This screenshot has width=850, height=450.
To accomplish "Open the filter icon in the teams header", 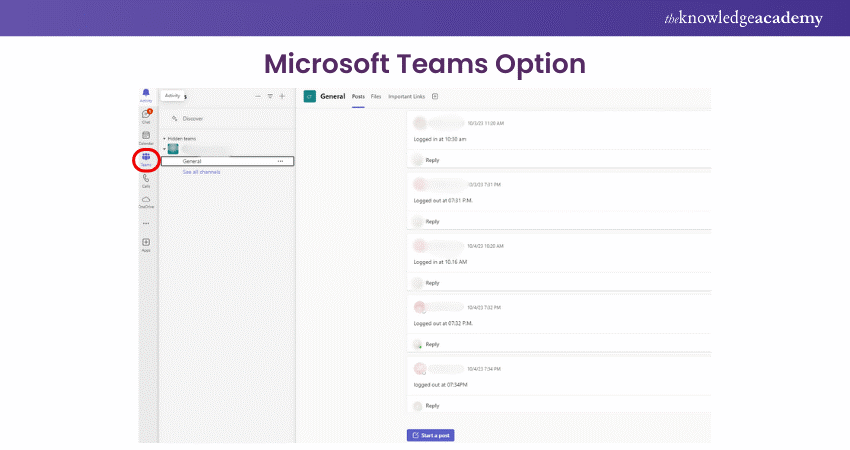I will point(270,96).
